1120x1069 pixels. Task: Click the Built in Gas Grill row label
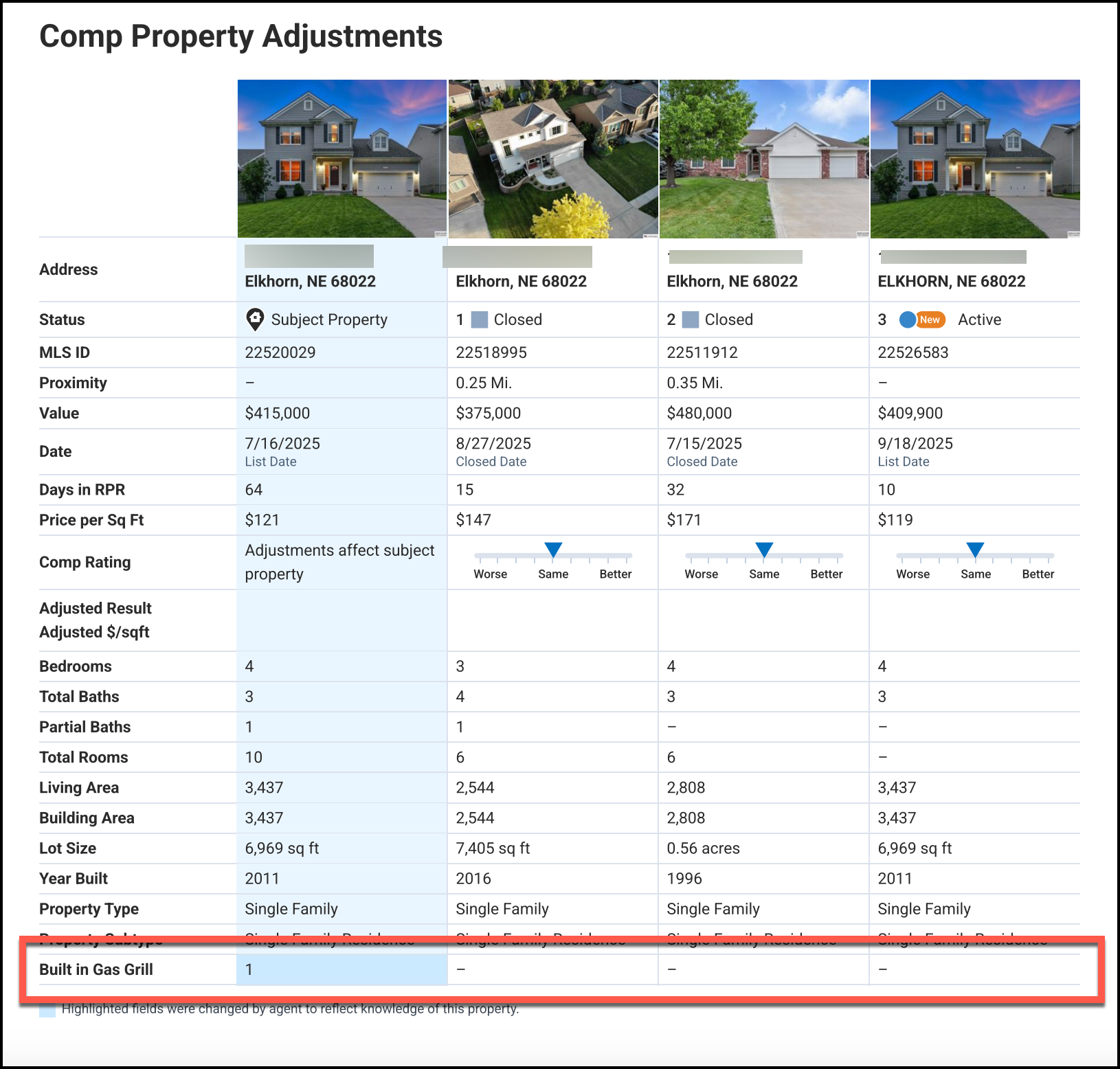pos(96,969)
